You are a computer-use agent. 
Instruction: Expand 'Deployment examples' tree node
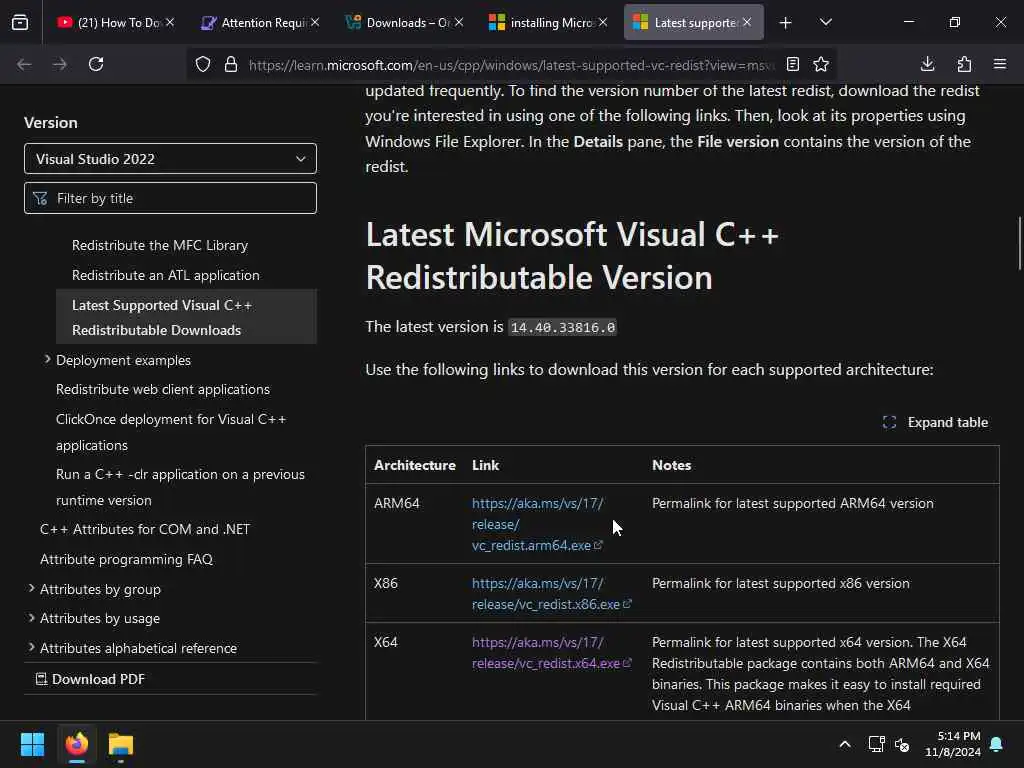[x=48, y=359]
